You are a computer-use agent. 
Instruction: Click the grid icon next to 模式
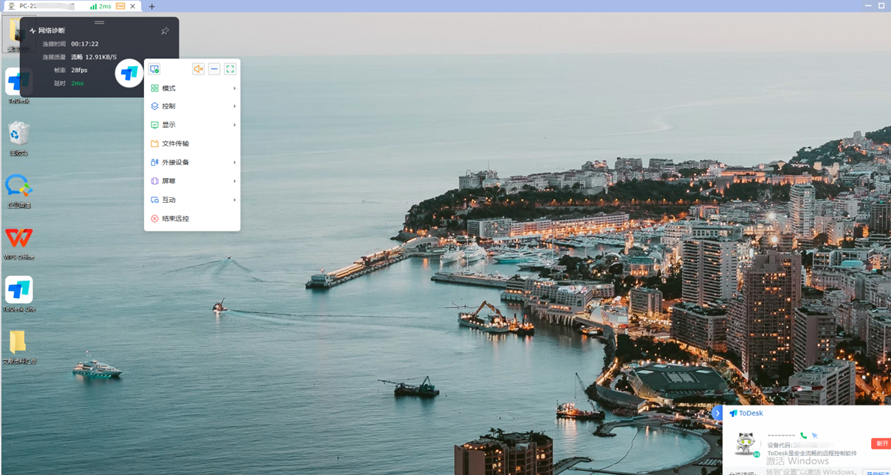coord(154,88)
